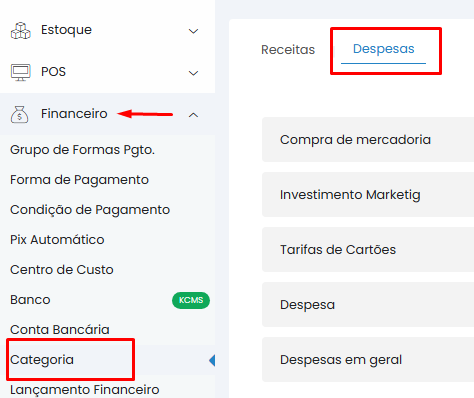Go to Condição de Pagamento

pyautogui.click(x=90, y=210)
